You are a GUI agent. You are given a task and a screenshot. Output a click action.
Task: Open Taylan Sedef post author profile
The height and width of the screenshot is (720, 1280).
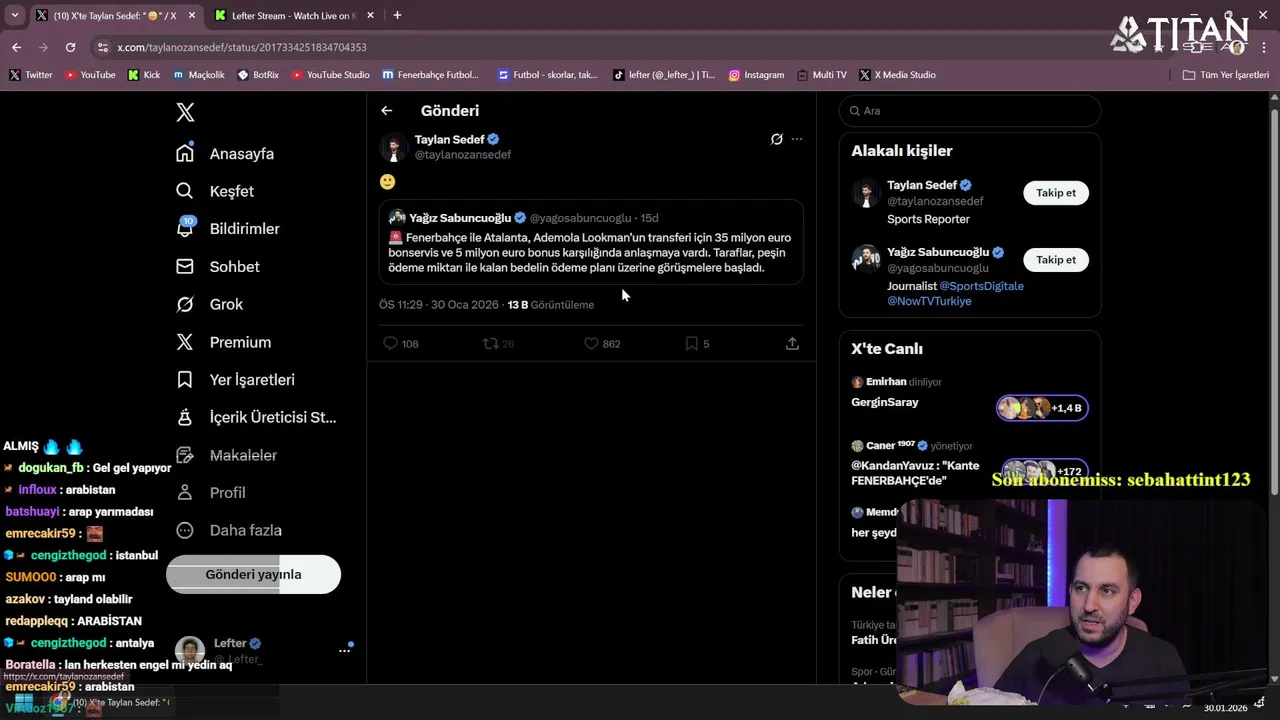point(449,139)
